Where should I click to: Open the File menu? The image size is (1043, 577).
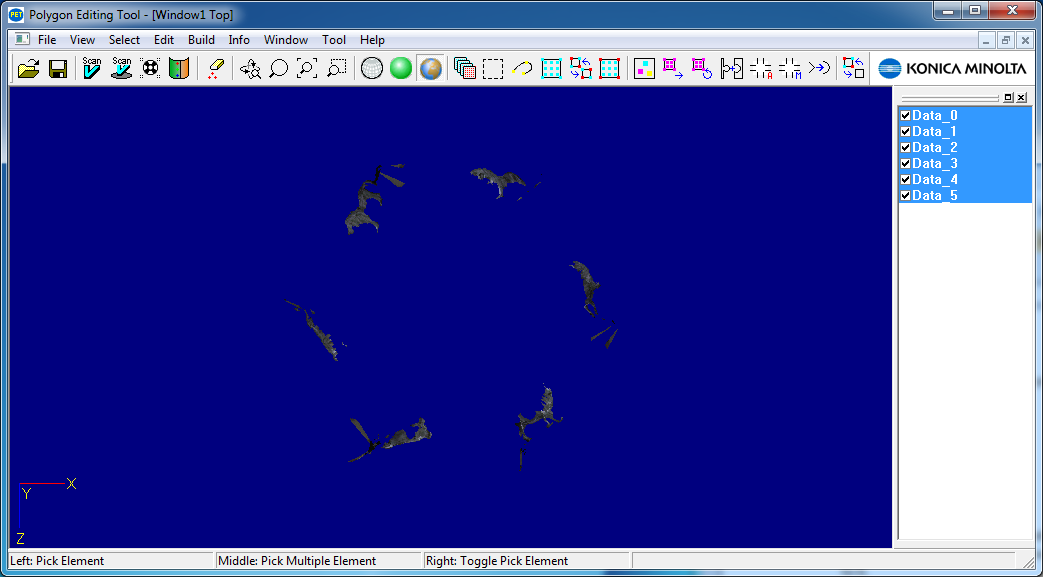tap(47, 40)
